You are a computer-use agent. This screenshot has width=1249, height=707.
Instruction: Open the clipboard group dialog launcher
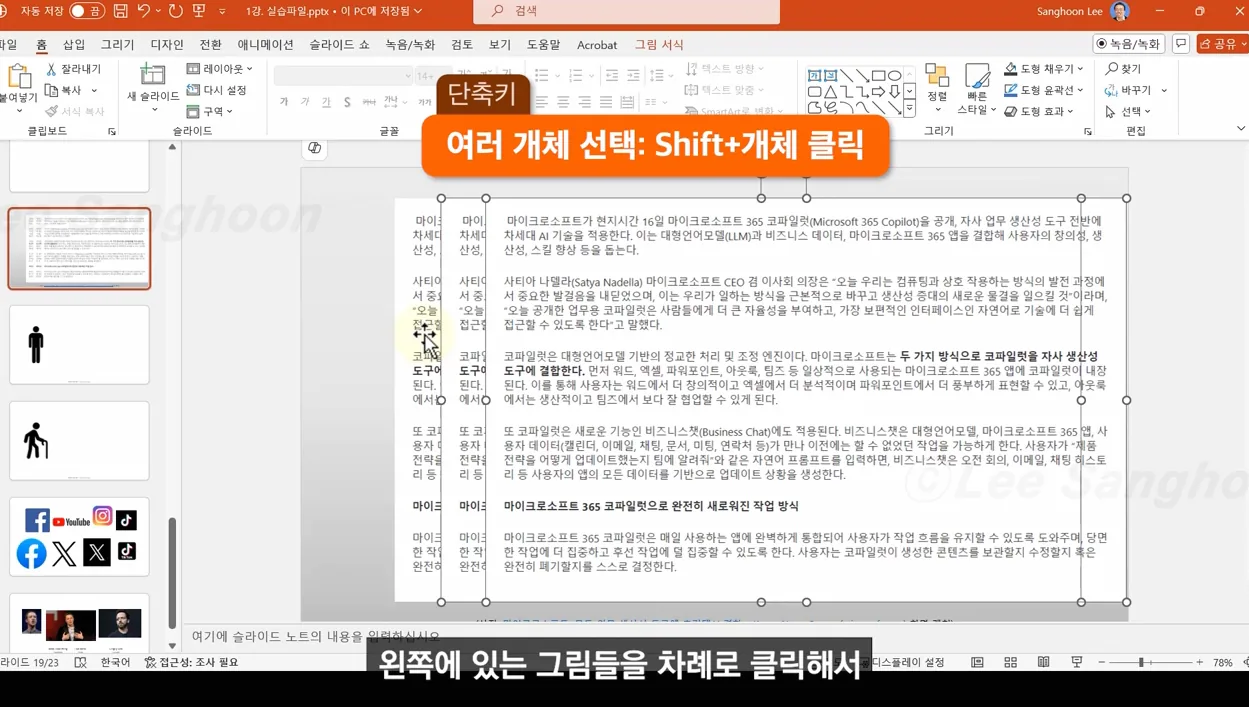112,132
